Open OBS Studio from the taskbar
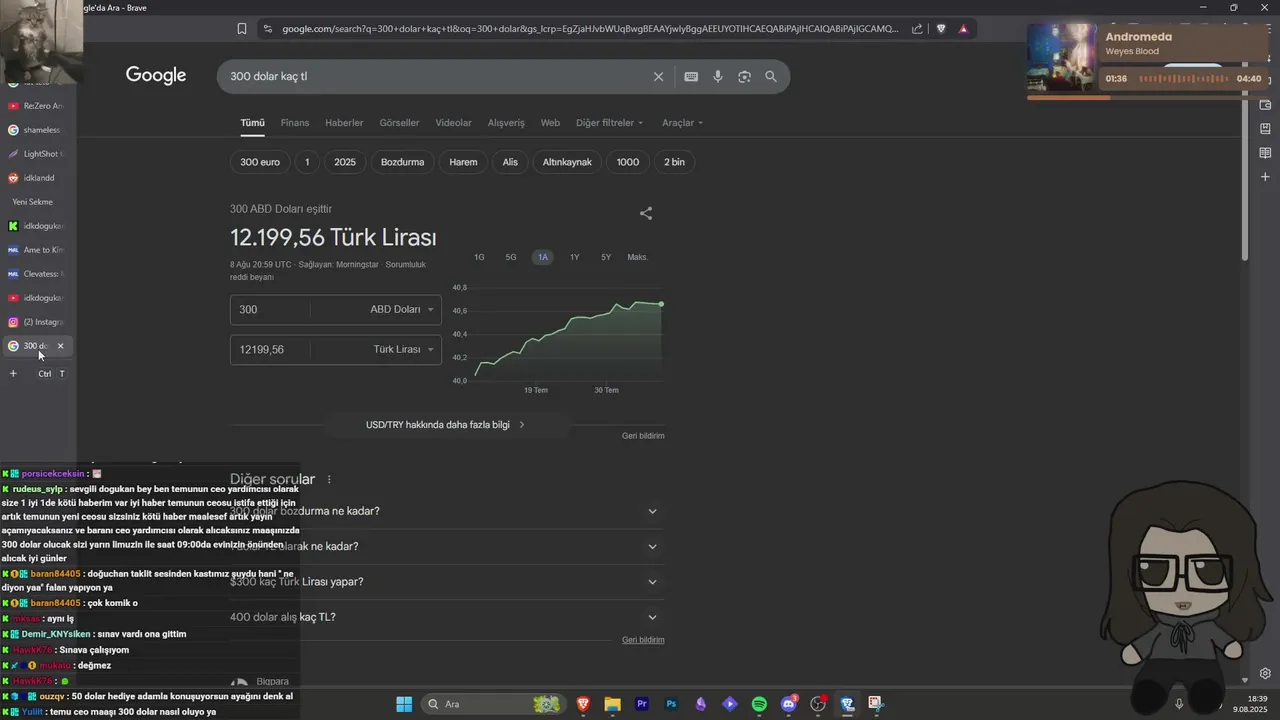This screenshot has width=1280, height=720. coord(818,704)
